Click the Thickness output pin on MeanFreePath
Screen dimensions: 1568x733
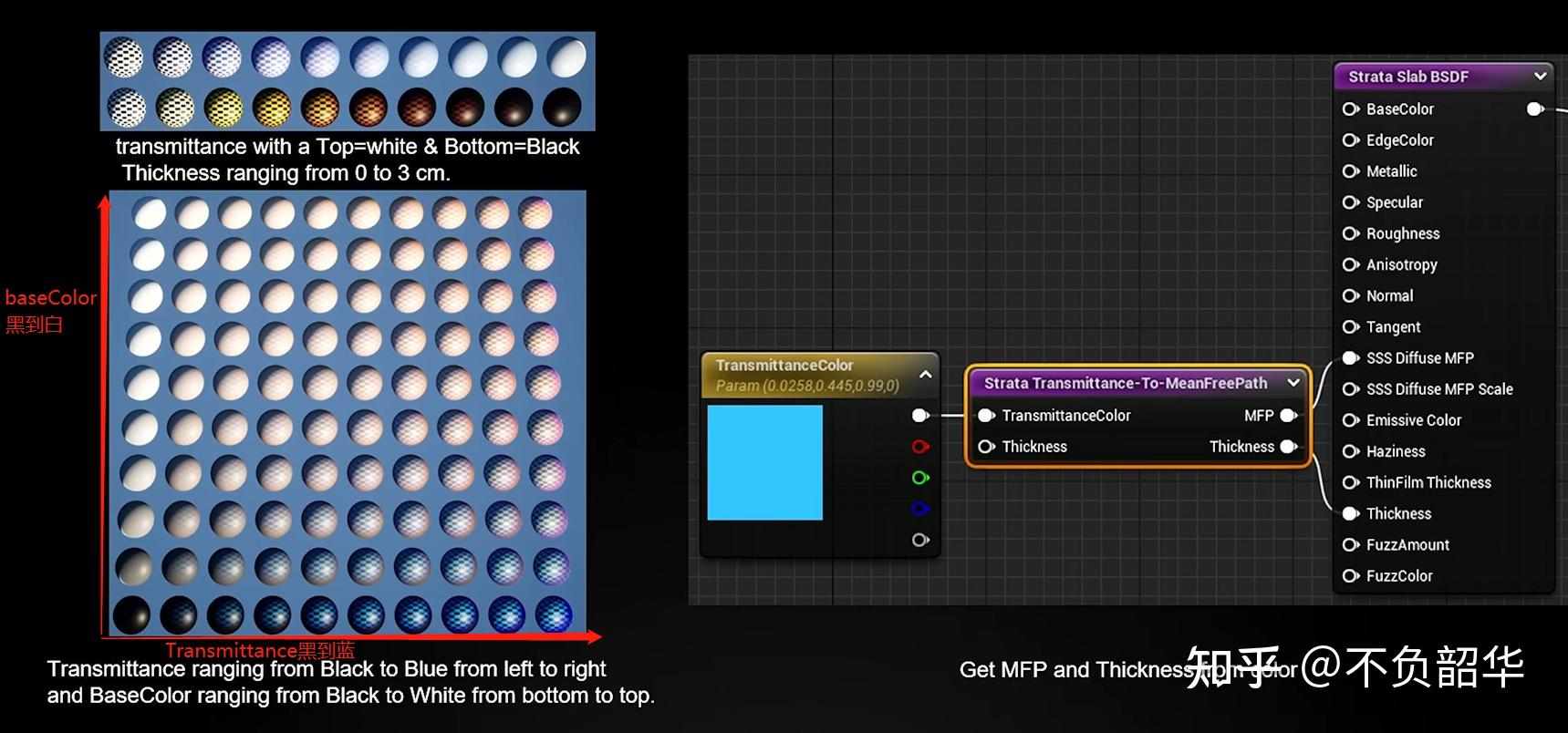click(x=1289, y=447)
